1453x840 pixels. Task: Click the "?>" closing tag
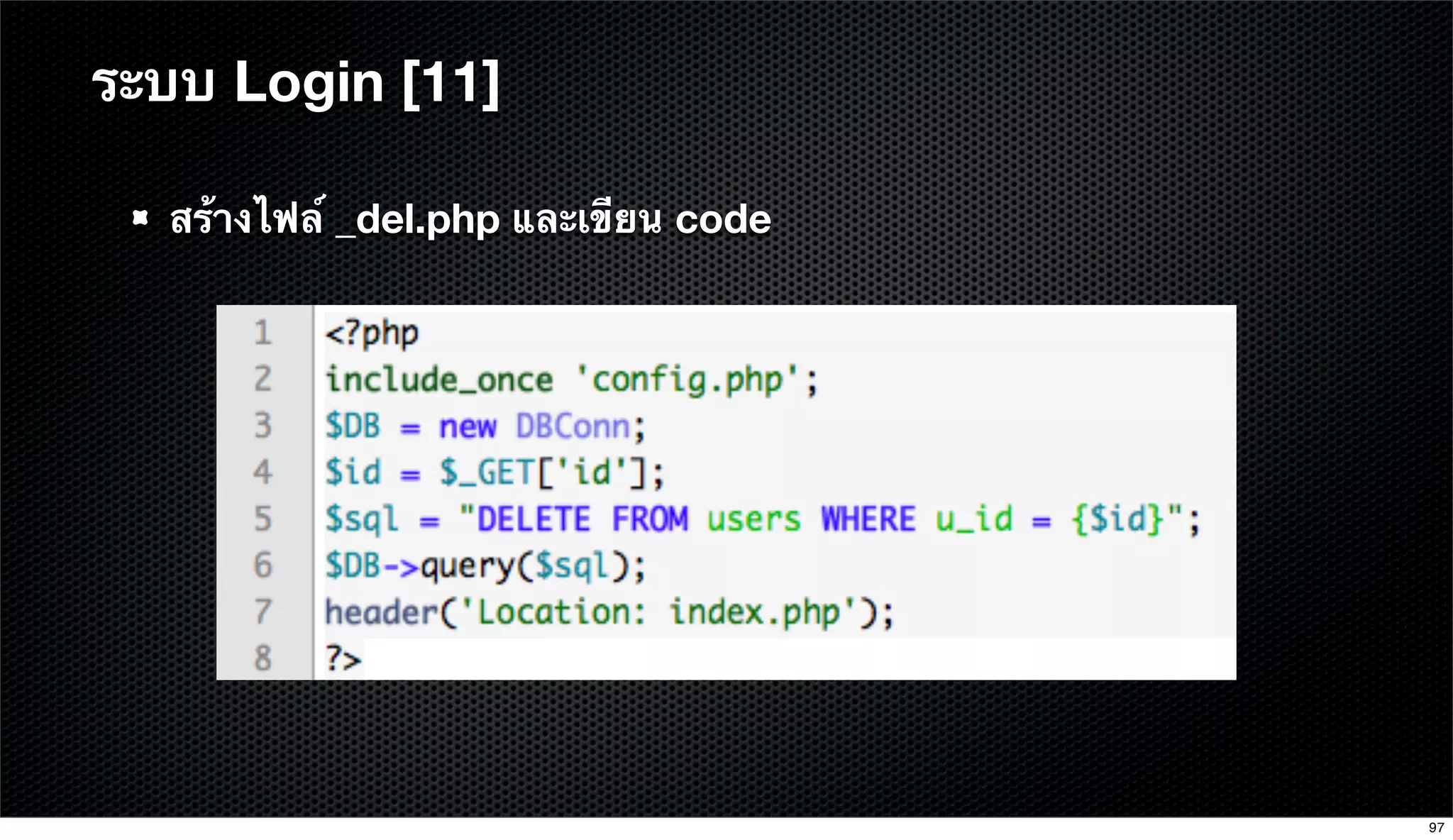point(343,658)
